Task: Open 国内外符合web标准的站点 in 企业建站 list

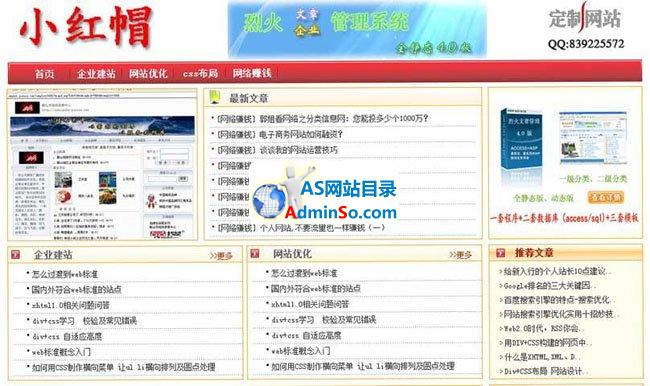Action: [x=77, y=289]
